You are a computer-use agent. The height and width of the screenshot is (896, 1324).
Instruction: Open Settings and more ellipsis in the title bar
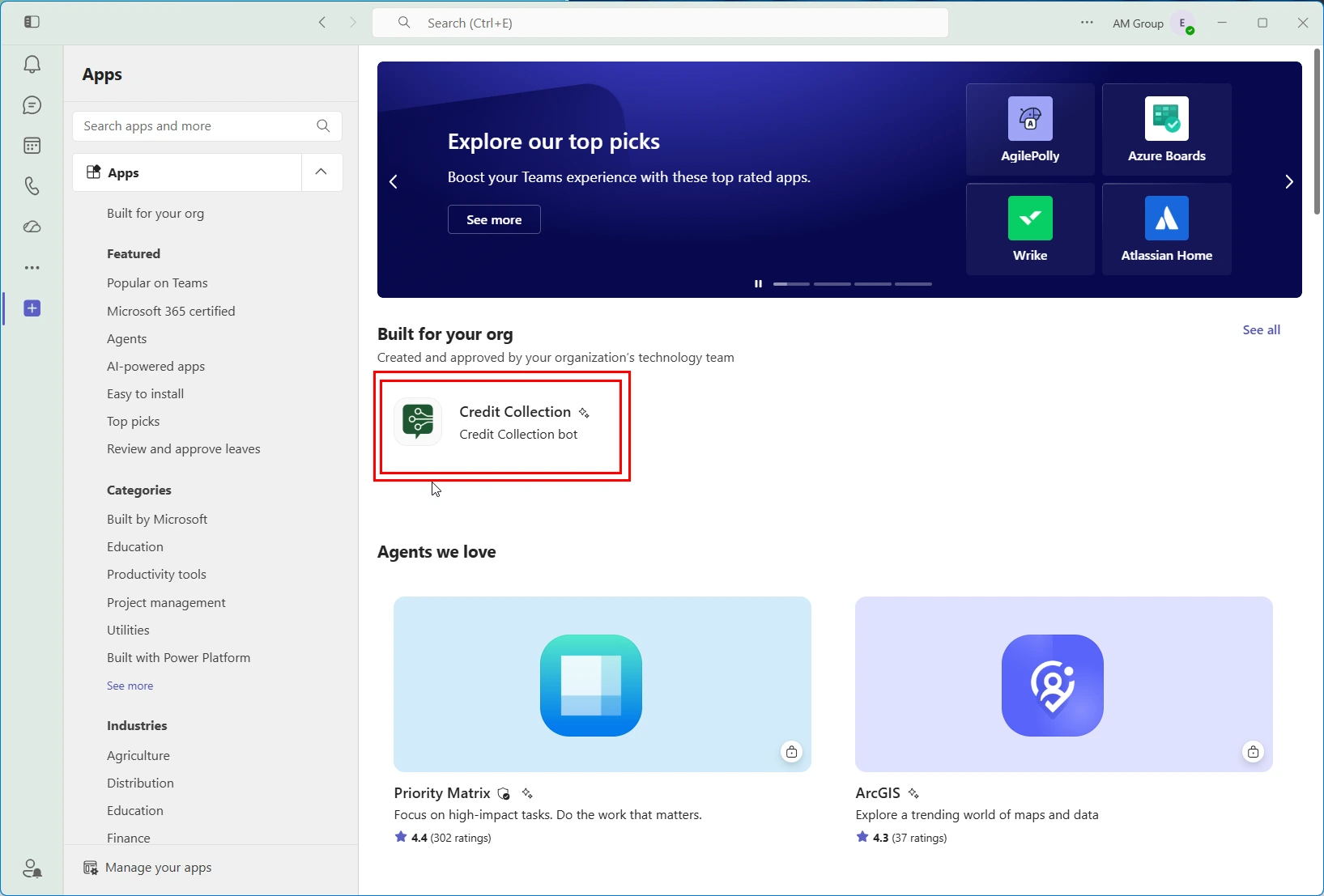click(x=1087, y=23)
